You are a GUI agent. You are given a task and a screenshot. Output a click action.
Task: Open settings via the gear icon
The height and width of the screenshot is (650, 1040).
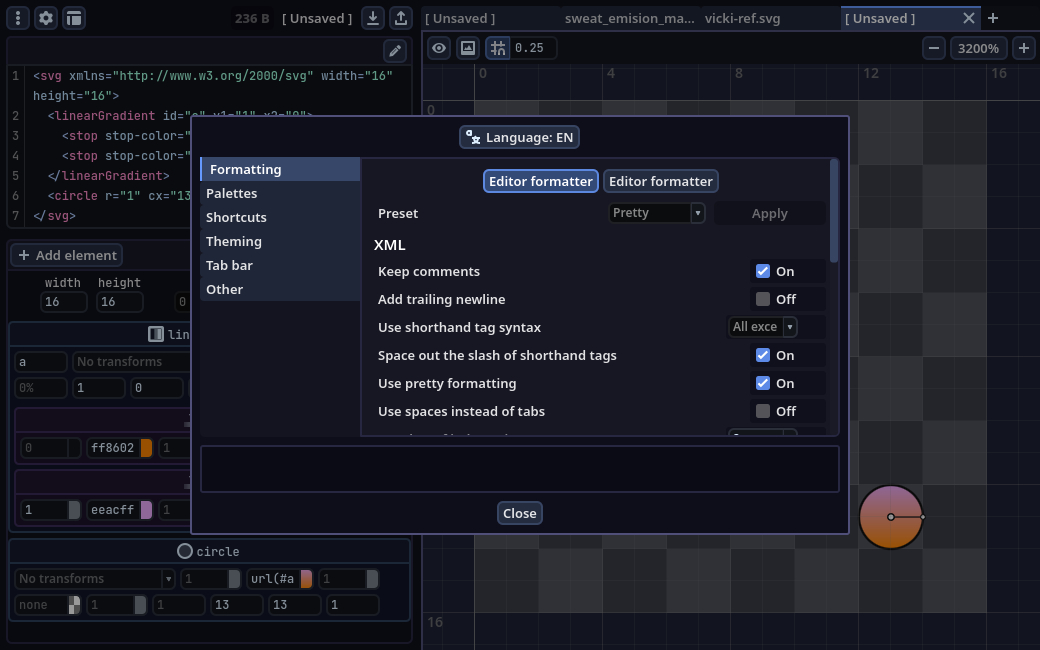(46, 18)
